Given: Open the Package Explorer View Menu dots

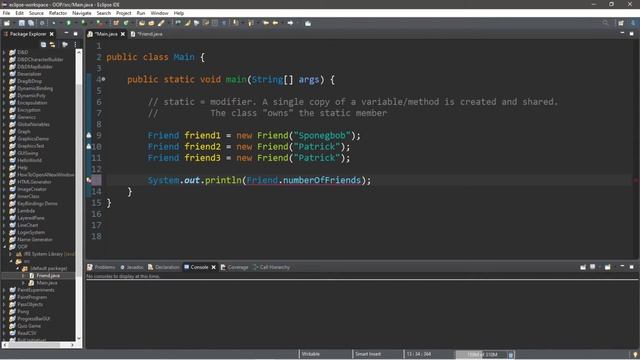Looking at the screenshot, I should [76, 44].
